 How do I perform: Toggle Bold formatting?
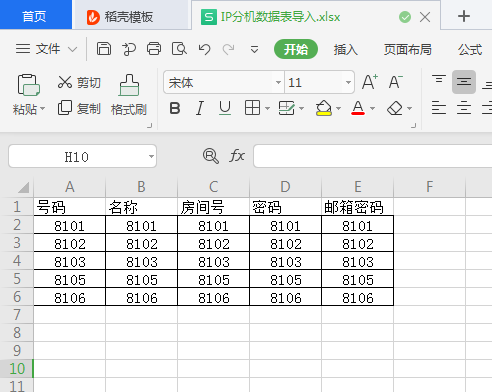click(x=175, y=108)
